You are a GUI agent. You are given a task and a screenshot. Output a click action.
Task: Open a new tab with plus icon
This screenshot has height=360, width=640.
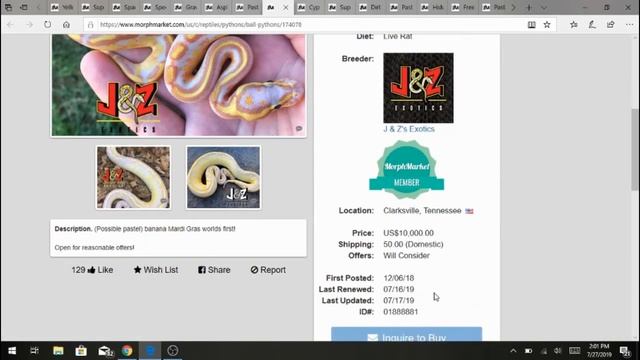(x=529, y=7)
